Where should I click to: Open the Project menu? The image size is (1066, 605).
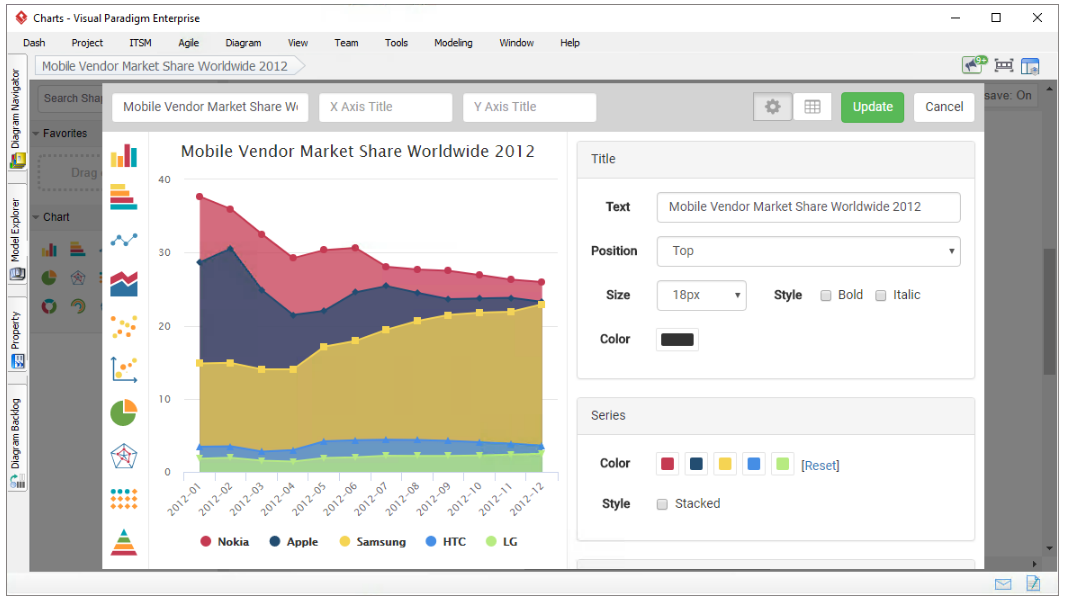point(87,43)
